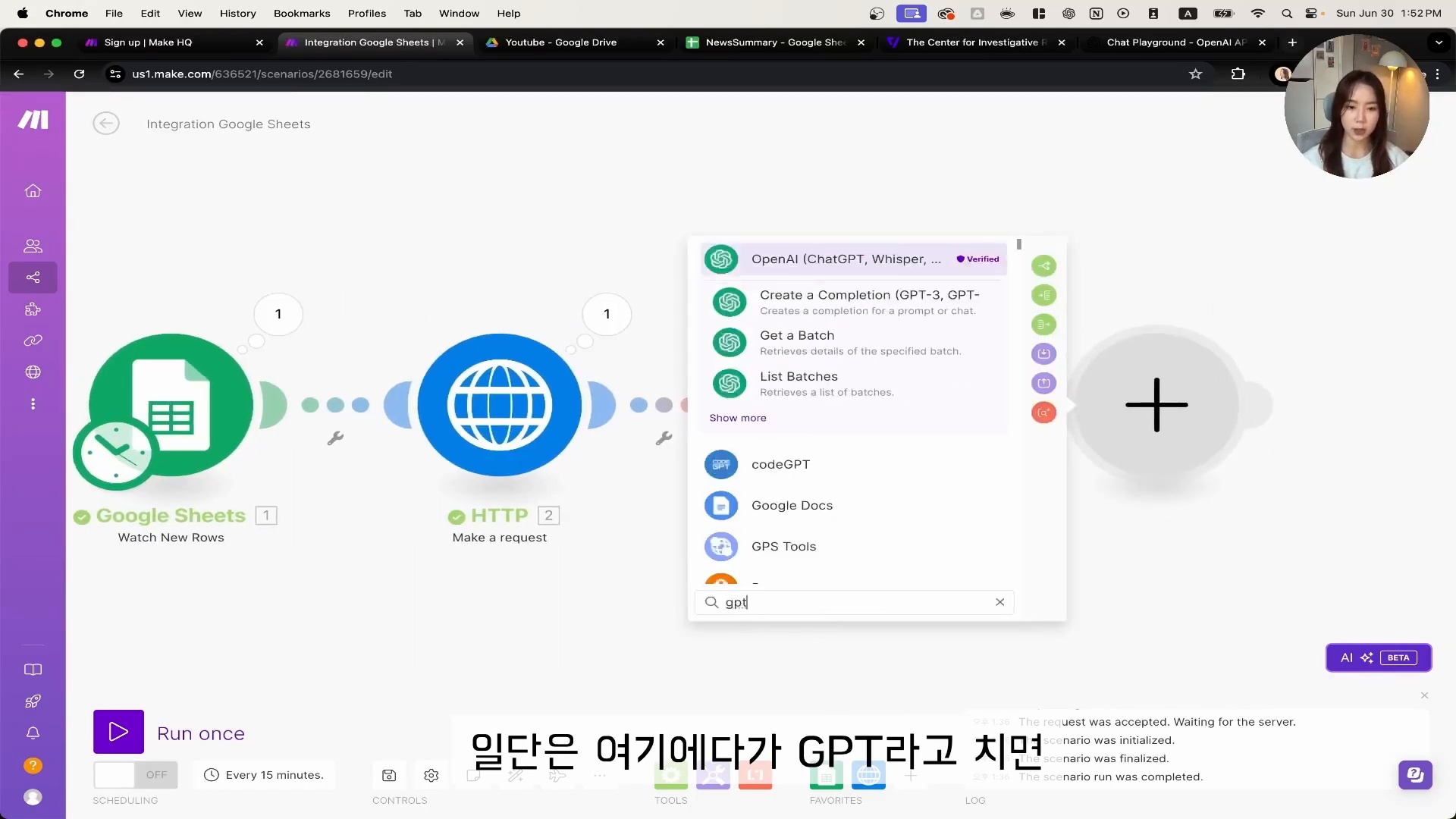Select GPS Tools app
The height and width of the screenshot is (819, 1456).
pyautogui.click(x=855, y=546)
